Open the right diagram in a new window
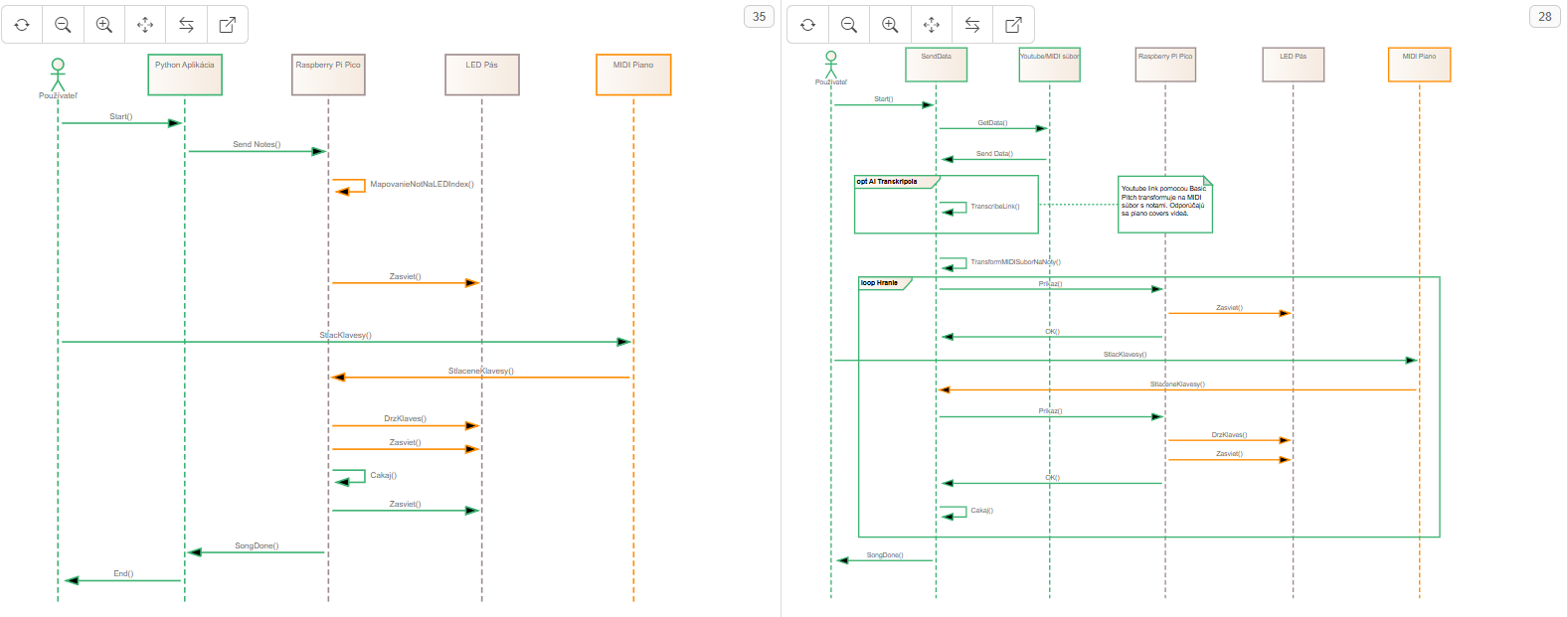Screen dimensions: 1568x617 pos(1013,25)
